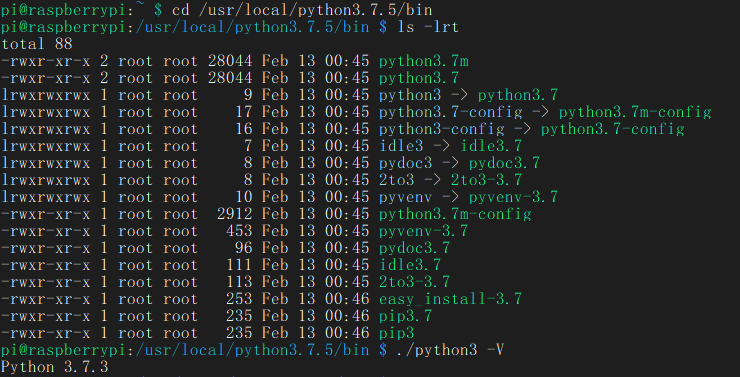Click the python3.7m file name

click(x=423, y=61)
